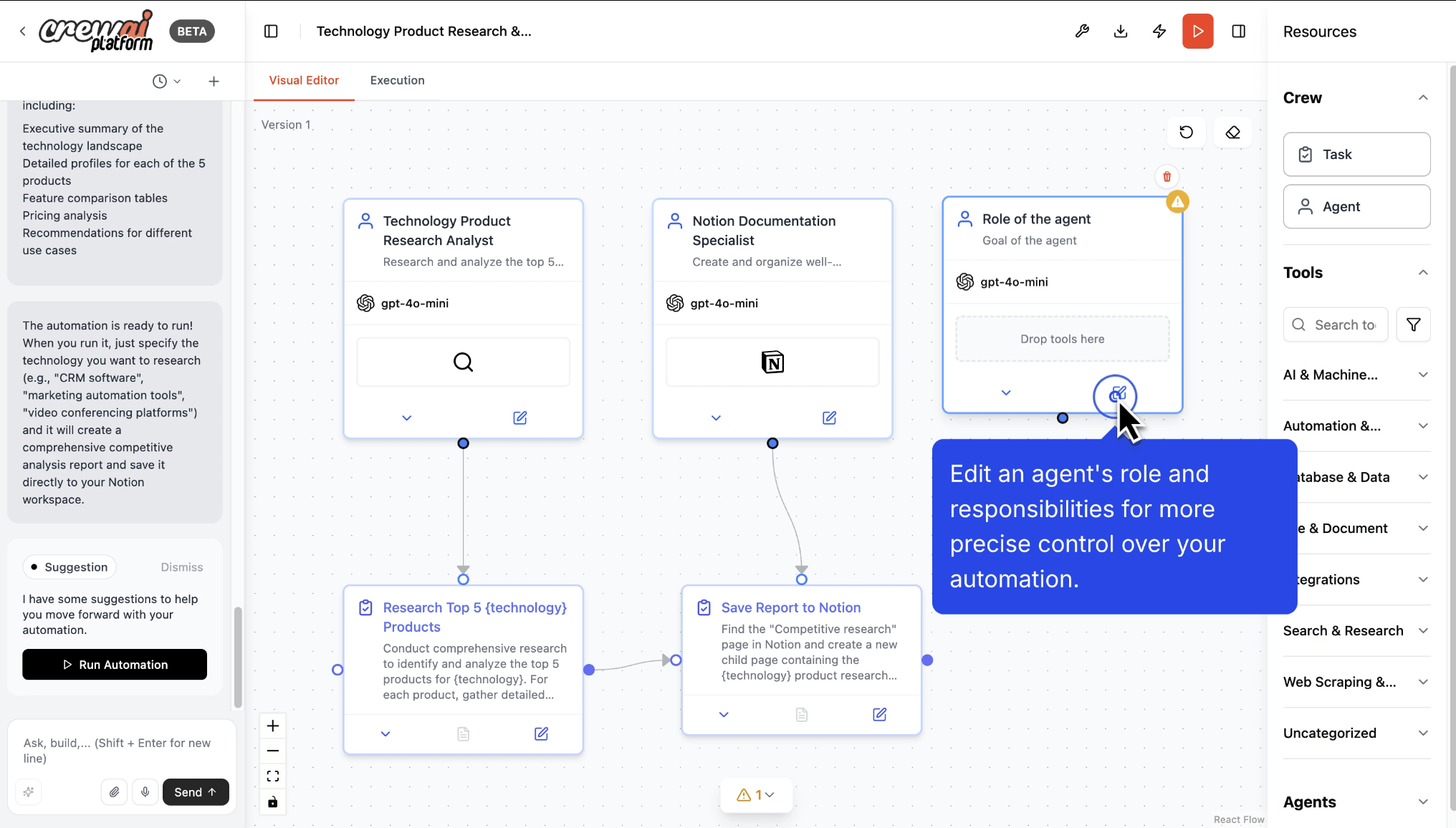
Task: Switch to the Execution tab
Action: (x=397, y=80)
